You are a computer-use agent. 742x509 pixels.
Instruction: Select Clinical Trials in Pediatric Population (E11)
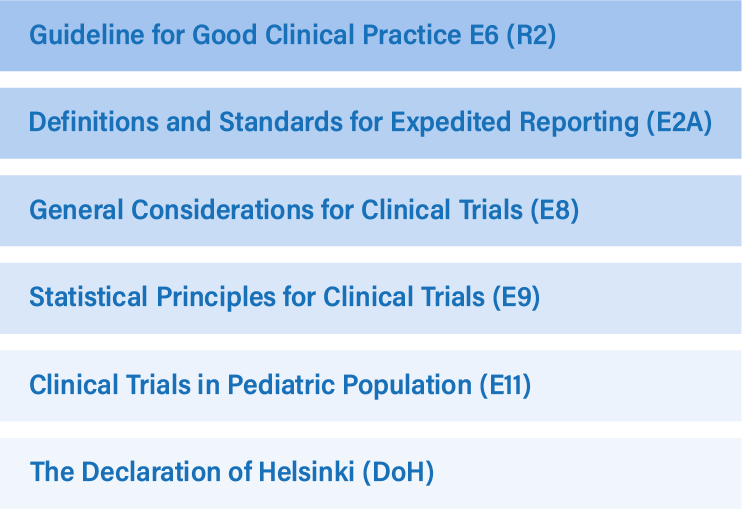371,386
